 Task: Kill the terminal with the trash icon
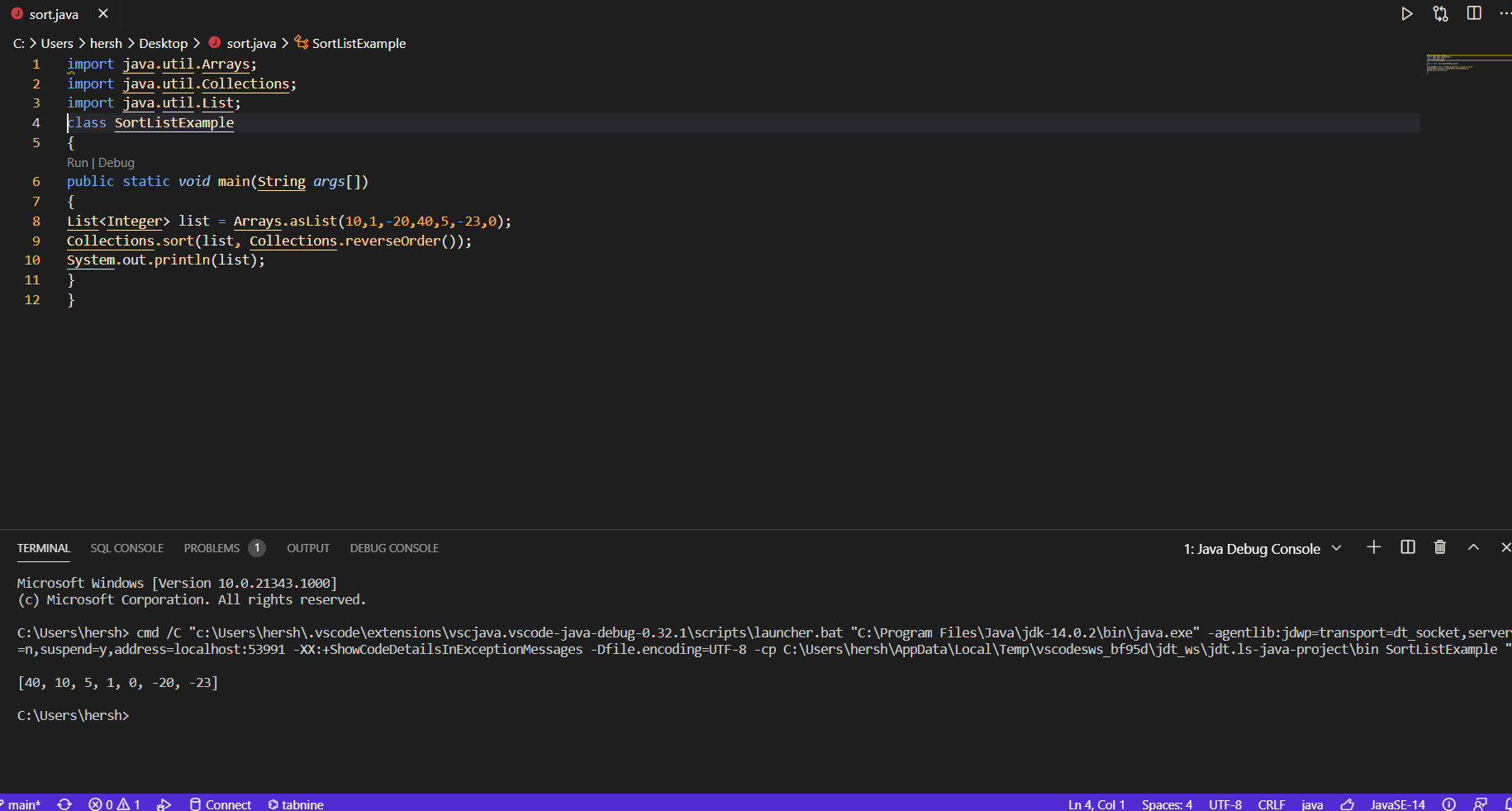click(1440, 547)
